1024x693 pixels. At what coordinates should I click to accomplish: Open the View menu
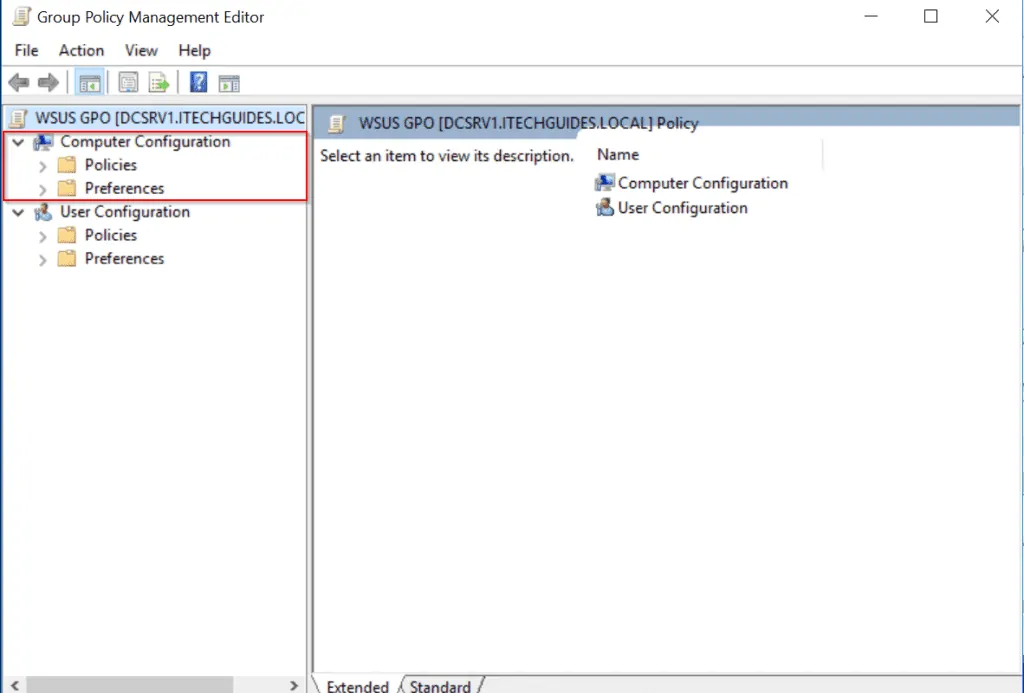click(x=140, y=50)
